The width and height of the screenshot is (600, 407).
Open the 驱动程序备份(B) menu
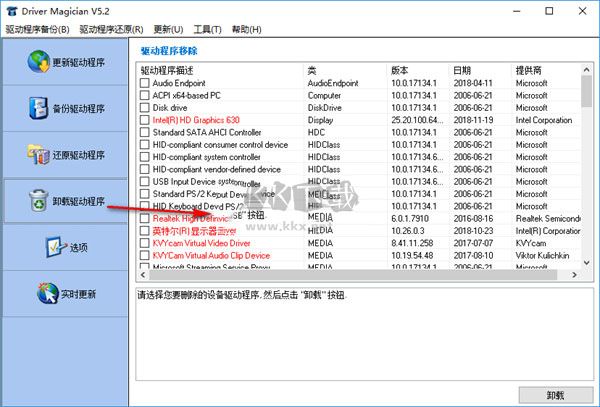[x=38, y=29]
